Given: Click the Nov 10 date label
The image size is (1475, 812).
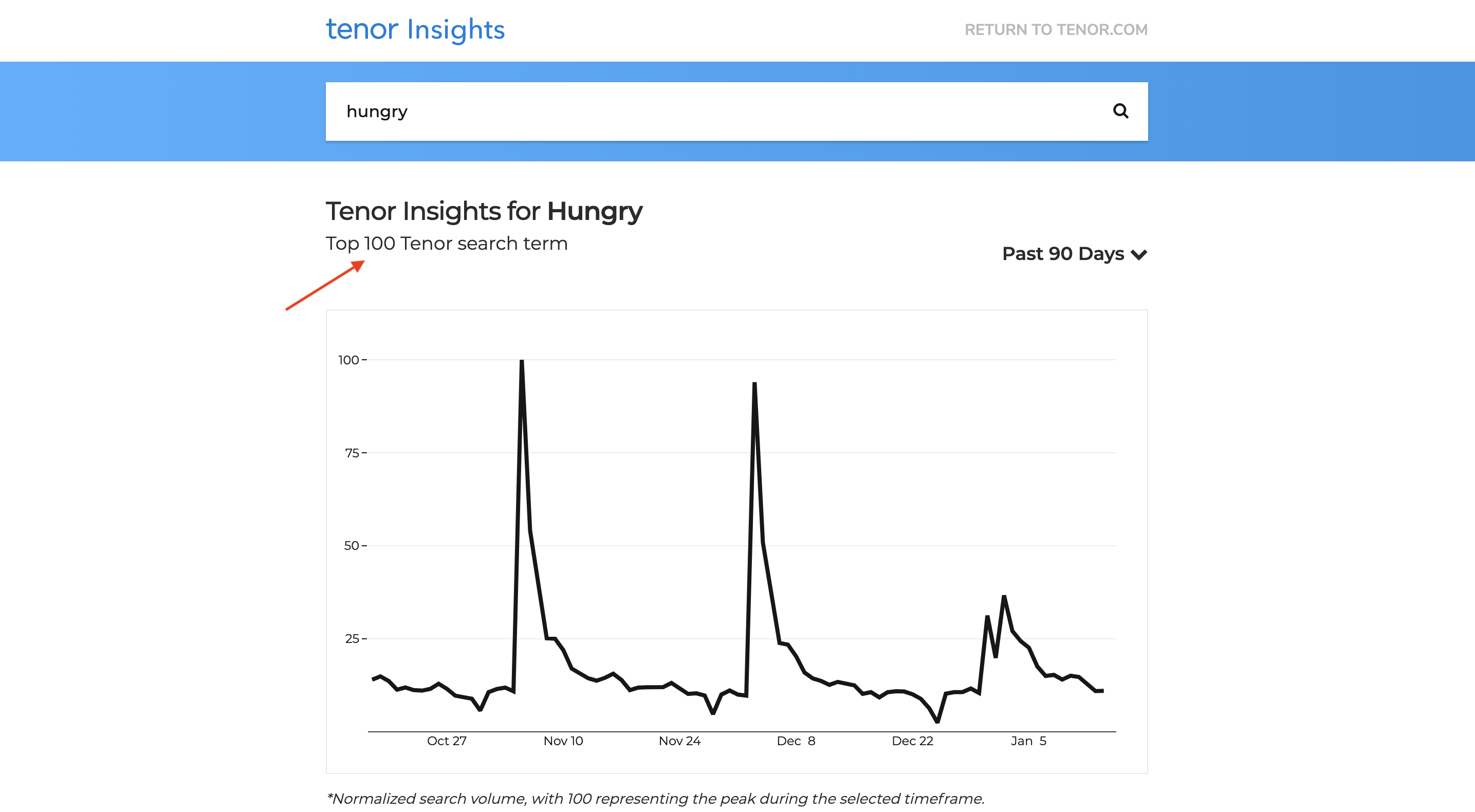Looking at the screenshot, I should tap(563, 741).
